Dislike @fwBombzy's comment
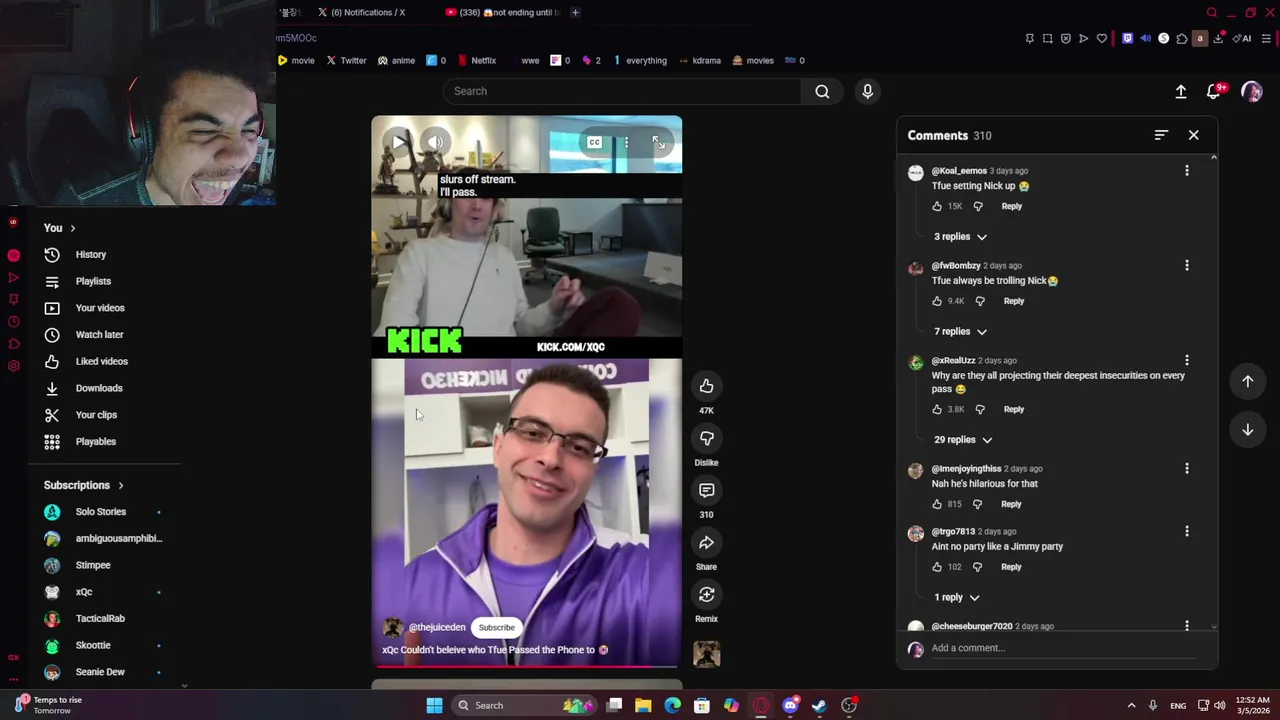This screenshot has height=720, width=1280. (x=980, y=301)
